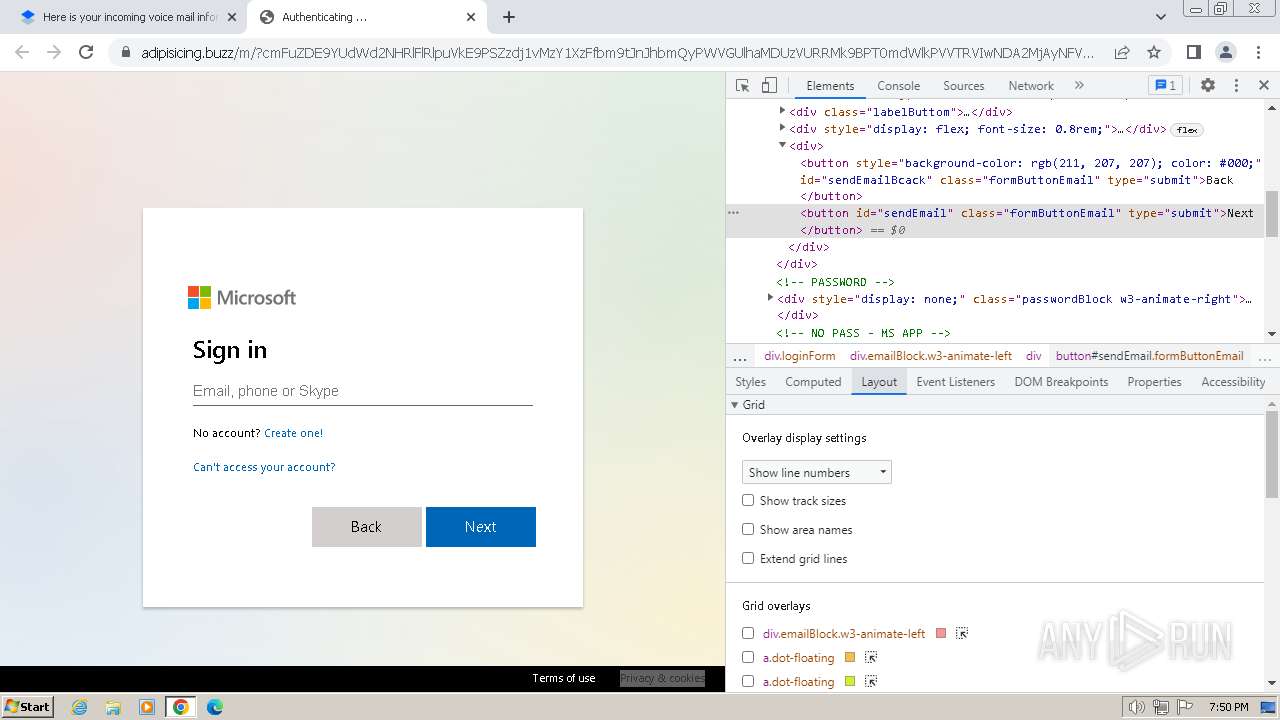This screenshot has width=1280, height=720.
Task: Enable Show area names checkbox
Action: [x=748, y=529]
